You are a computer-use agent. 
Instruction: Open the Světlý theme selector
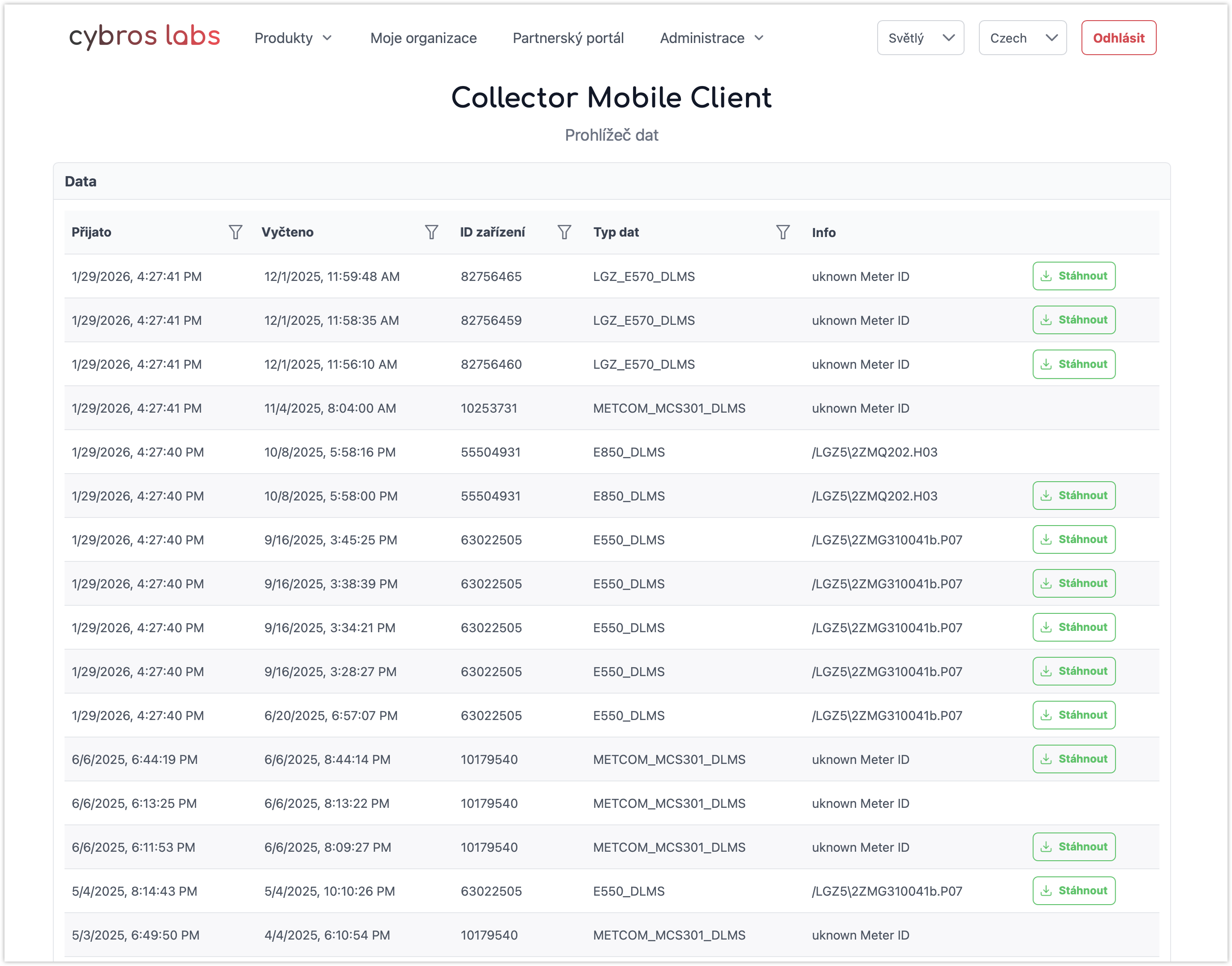click(920, 38)
